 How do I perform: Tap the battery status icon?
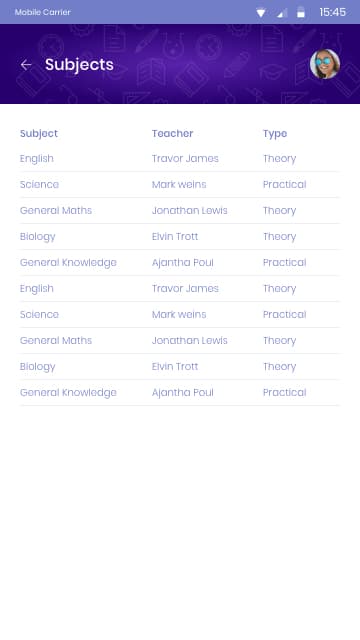click(x=301, y=12)
